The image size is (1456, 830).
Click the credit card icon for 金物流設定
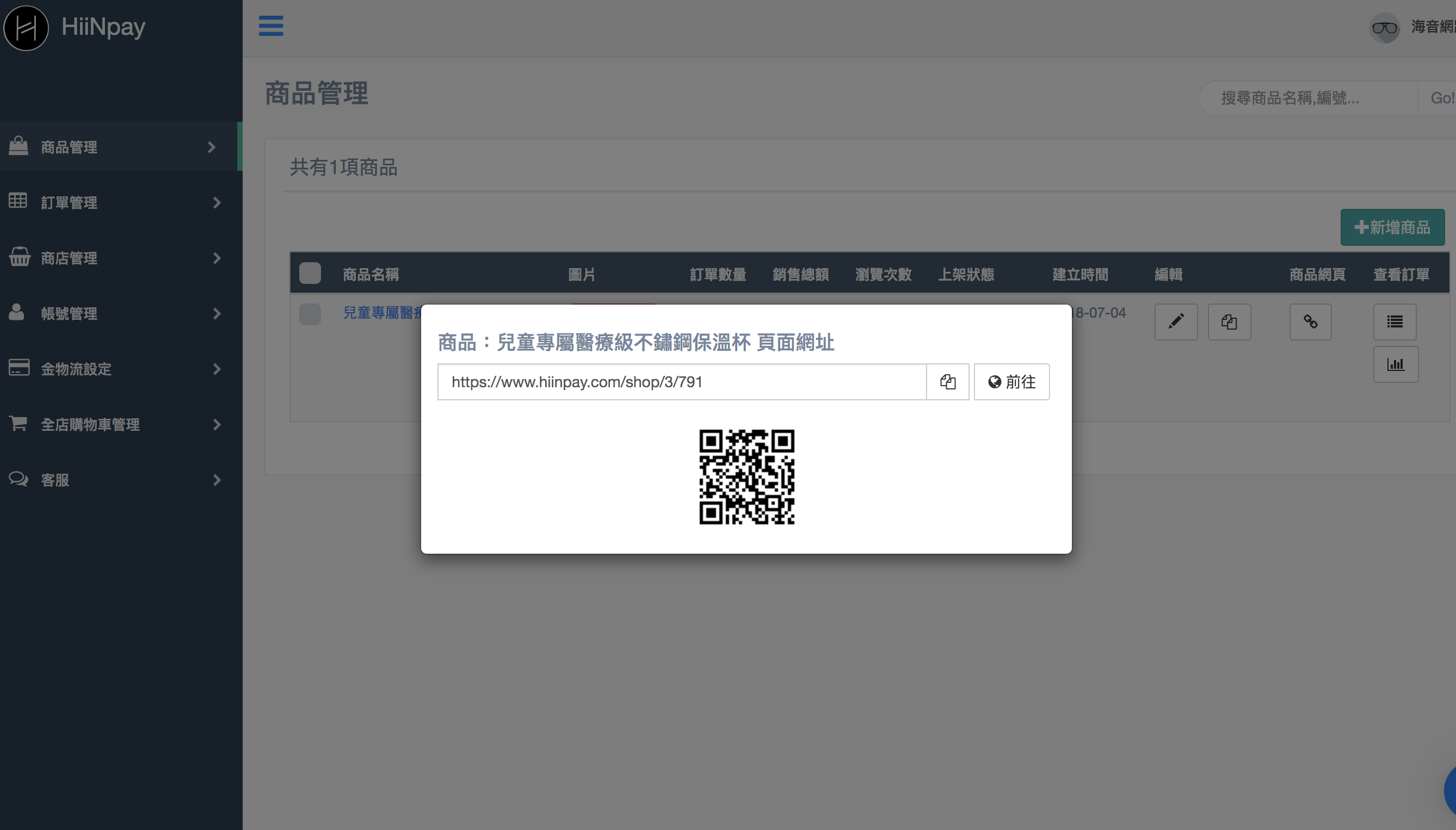(x=19, y=367)
